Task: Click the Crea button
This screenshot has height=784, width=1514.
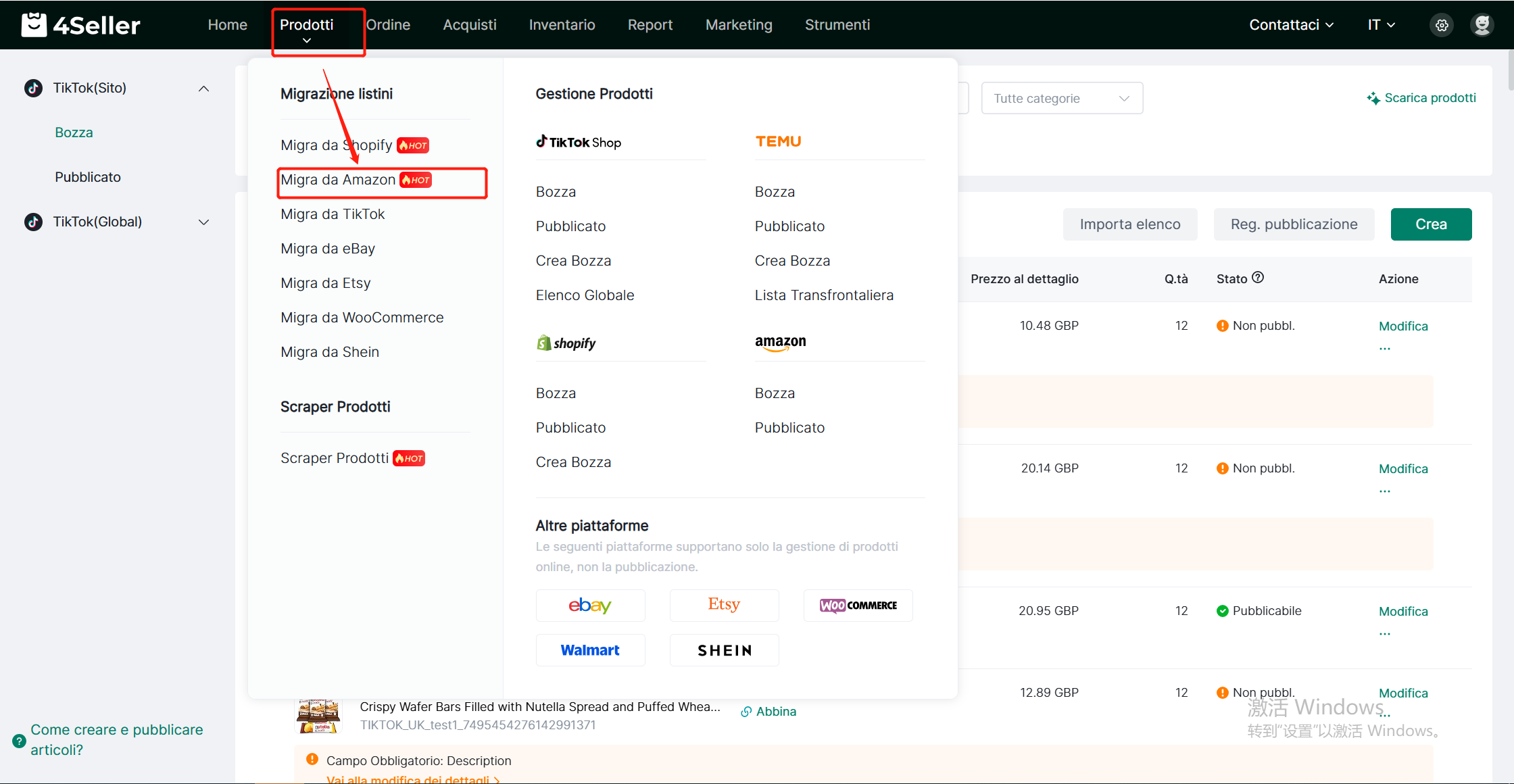Action: [x=1431, y=224]
